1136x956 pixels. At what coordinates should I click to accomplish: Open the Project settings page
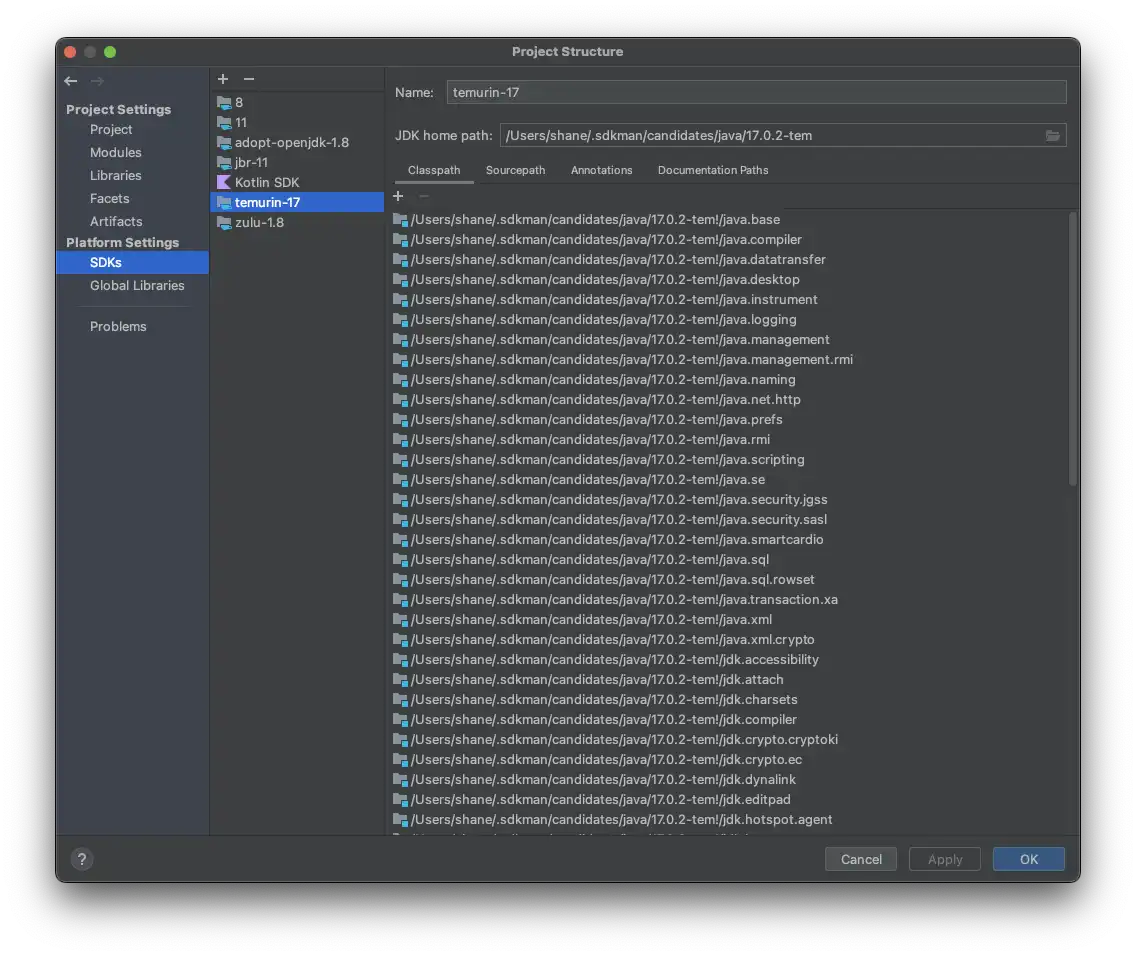point(133,130)
